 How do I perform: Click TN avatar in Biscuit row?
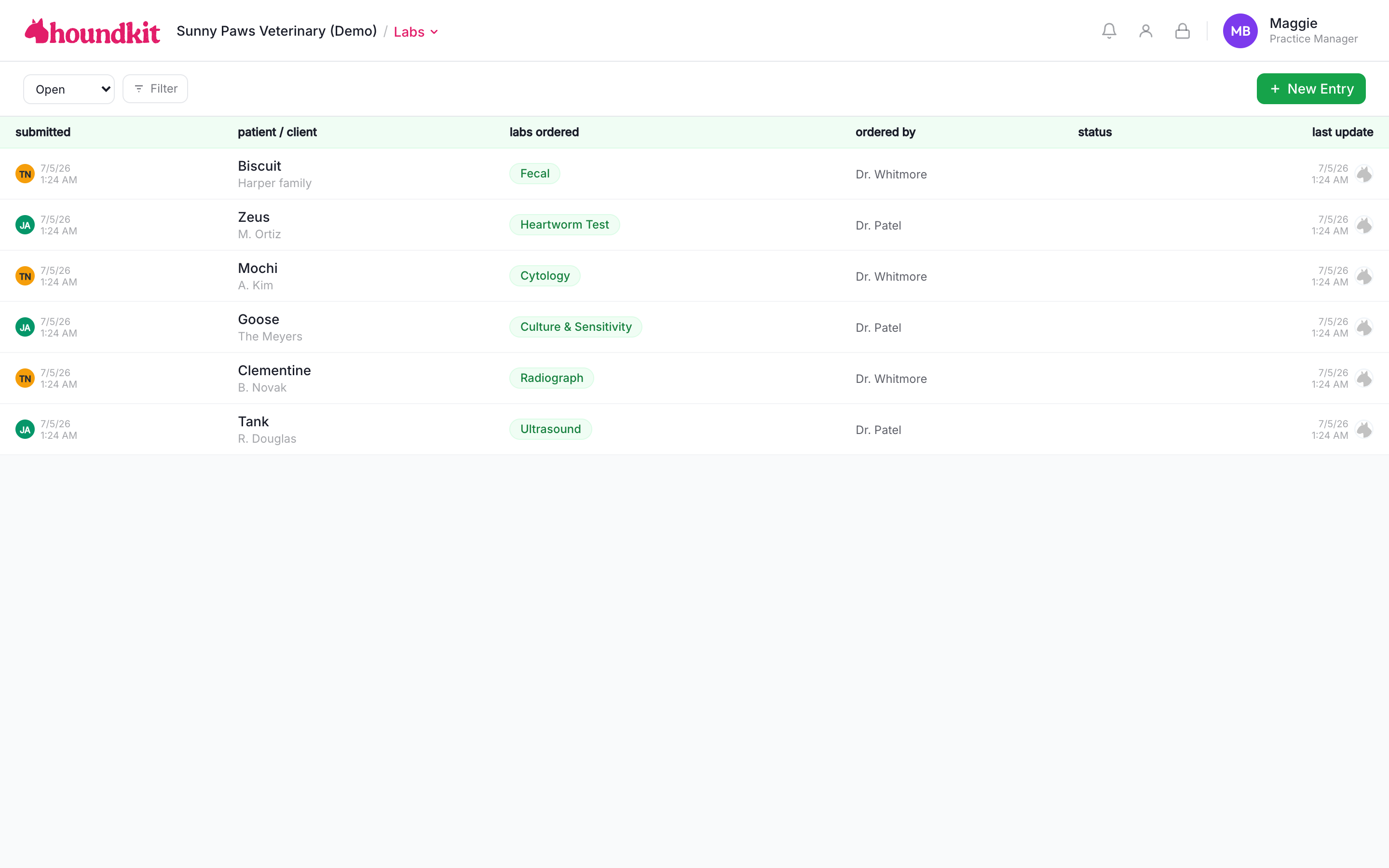pos(25,174)
